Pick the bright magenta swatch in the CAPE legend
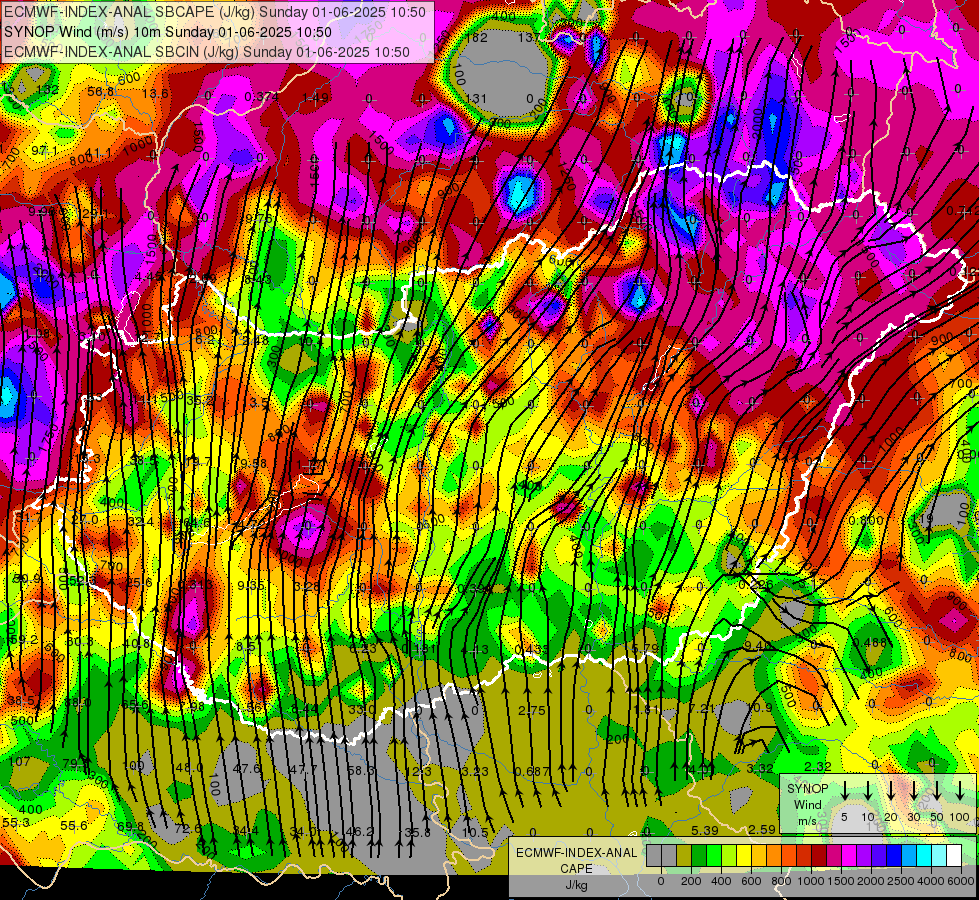 pyautogui.click(x=849, y=855)
